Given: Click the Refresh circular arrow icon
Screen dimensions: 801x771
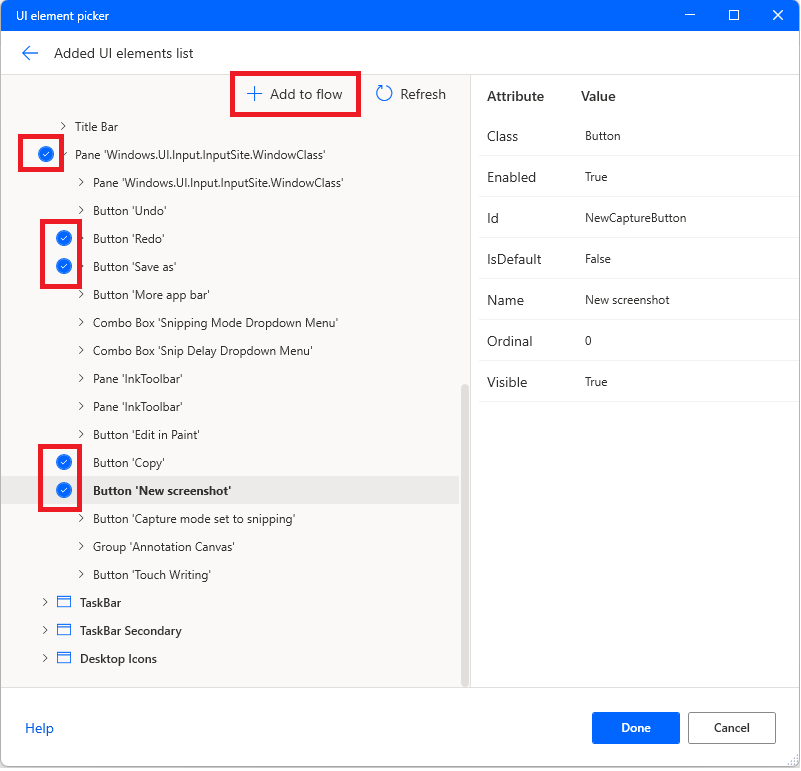Looking at the screenshot, I should click(384, 94).
